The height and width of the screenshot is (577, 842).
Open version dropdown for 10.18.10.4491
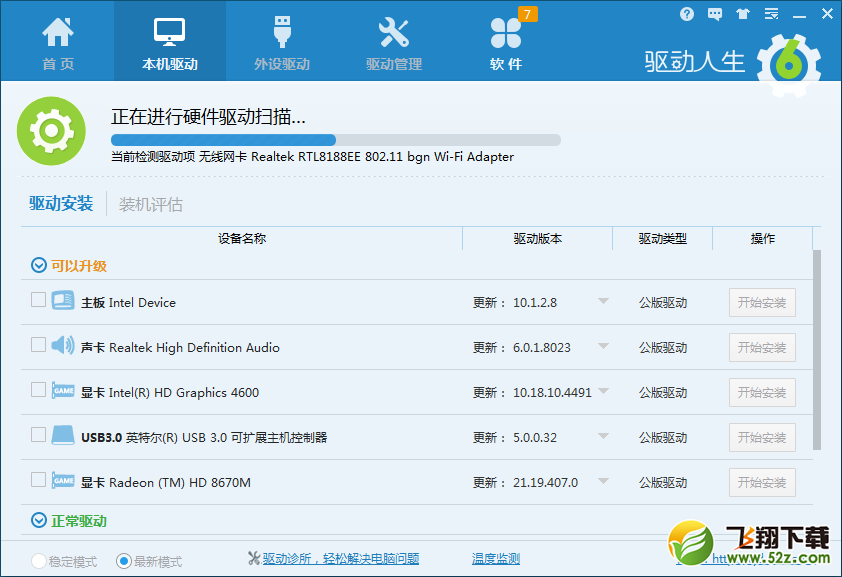[604, 391]
